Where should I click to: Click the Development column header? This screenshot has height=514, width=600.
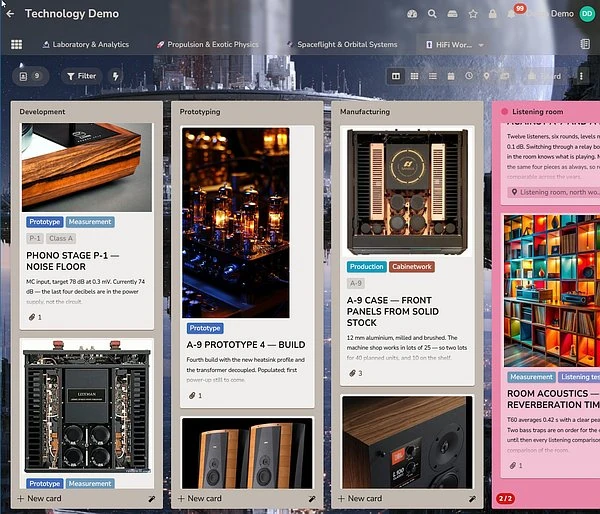point(42,112)
